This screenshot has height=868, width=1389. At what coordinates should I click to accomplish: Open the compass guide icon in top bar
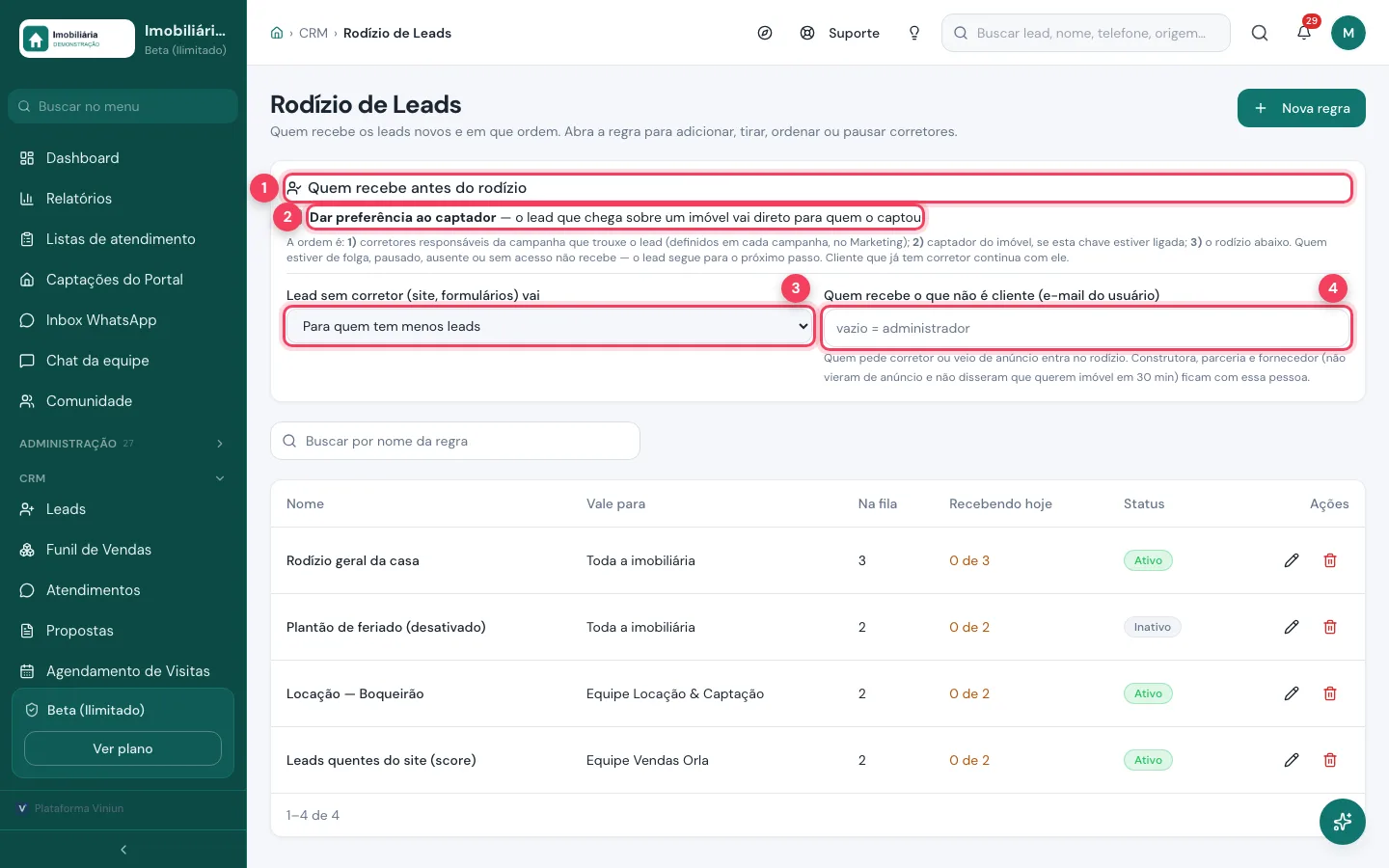(765, 33)
